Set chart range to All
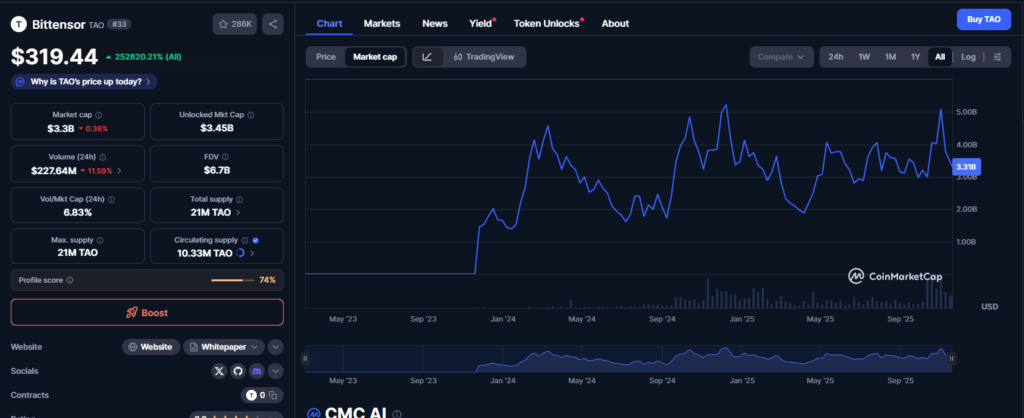 pos(940,57)
